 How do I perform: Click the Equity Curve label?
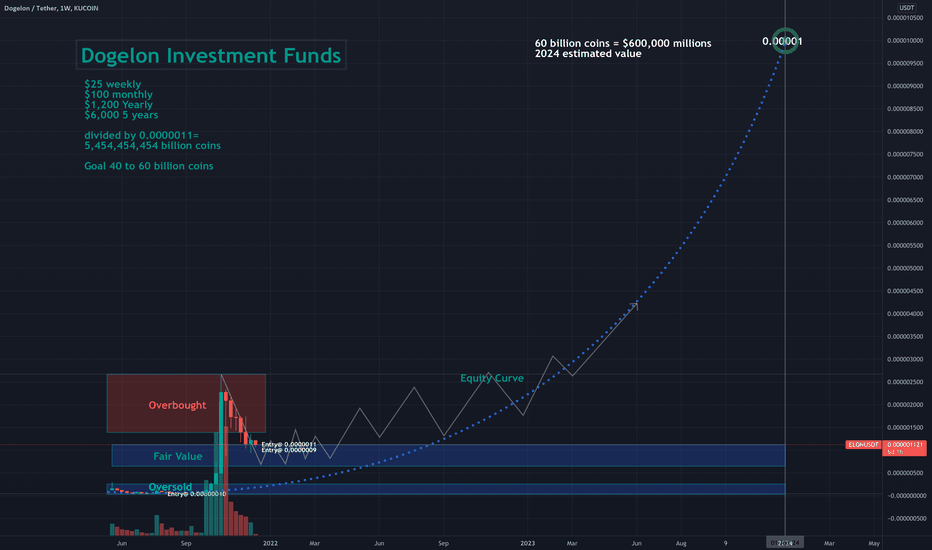(492, 378)
